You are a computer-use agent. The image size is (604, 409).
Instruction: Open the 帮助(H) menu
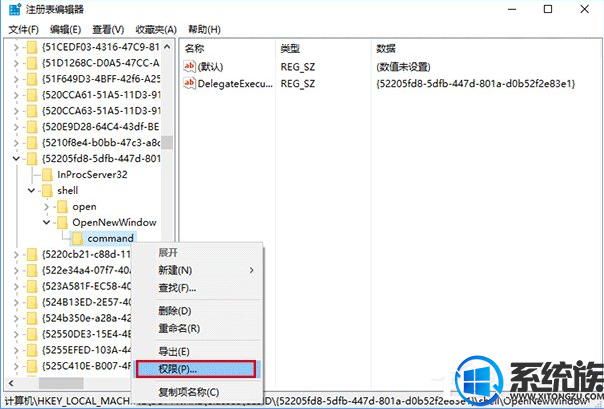204,30
